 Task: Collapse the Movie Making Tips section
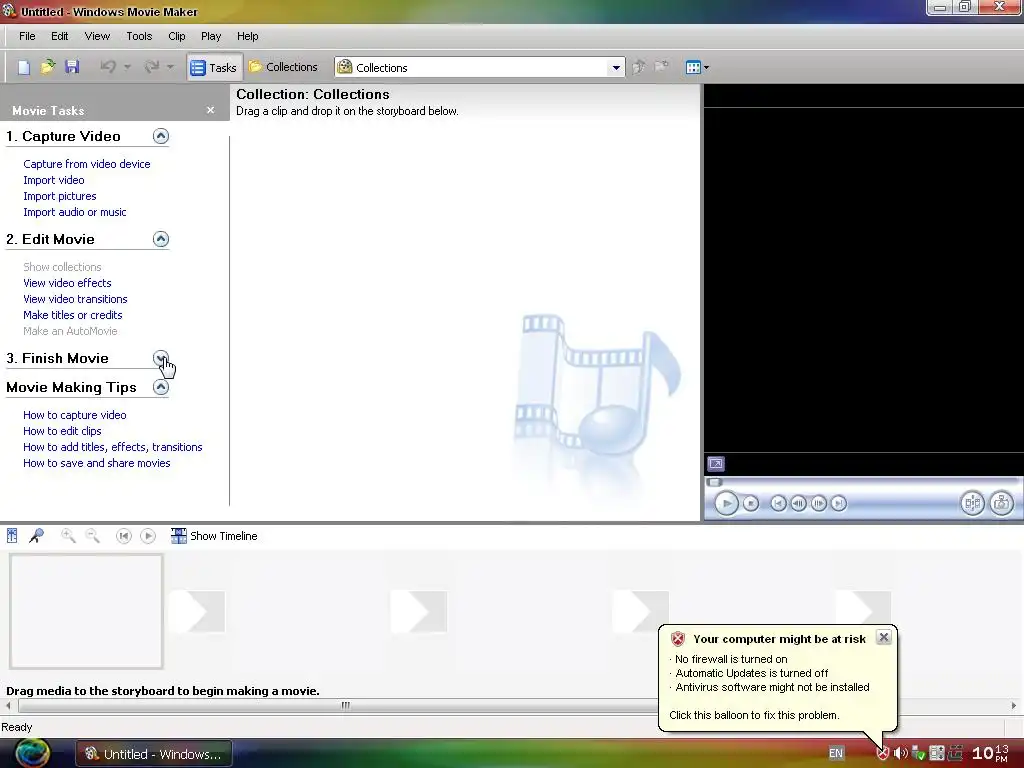pos(161,387)
